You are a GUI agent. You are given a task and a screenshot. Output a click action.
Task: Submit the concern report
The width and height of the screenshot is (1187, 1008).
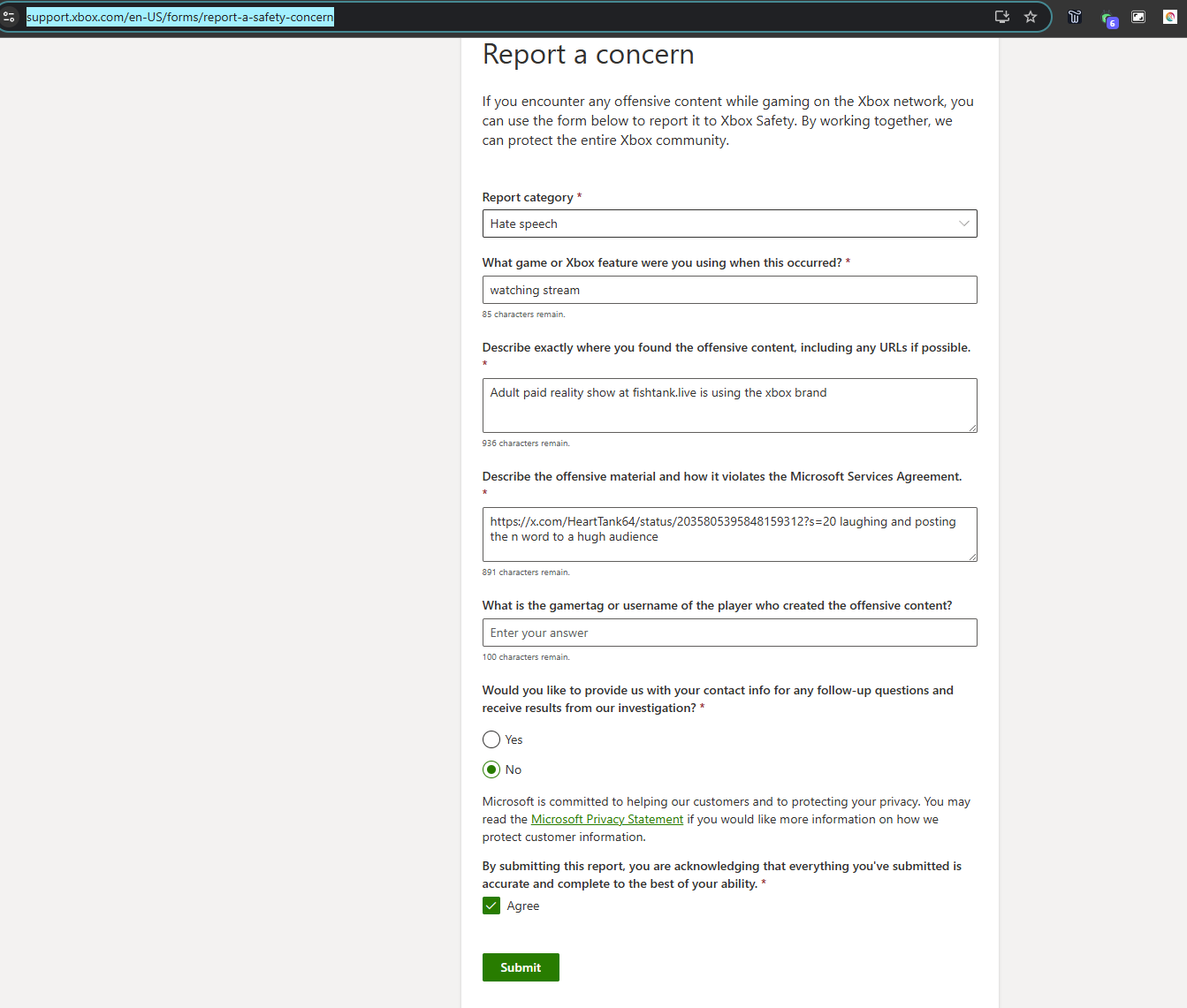pyautogui.click(x=521, y=967)
